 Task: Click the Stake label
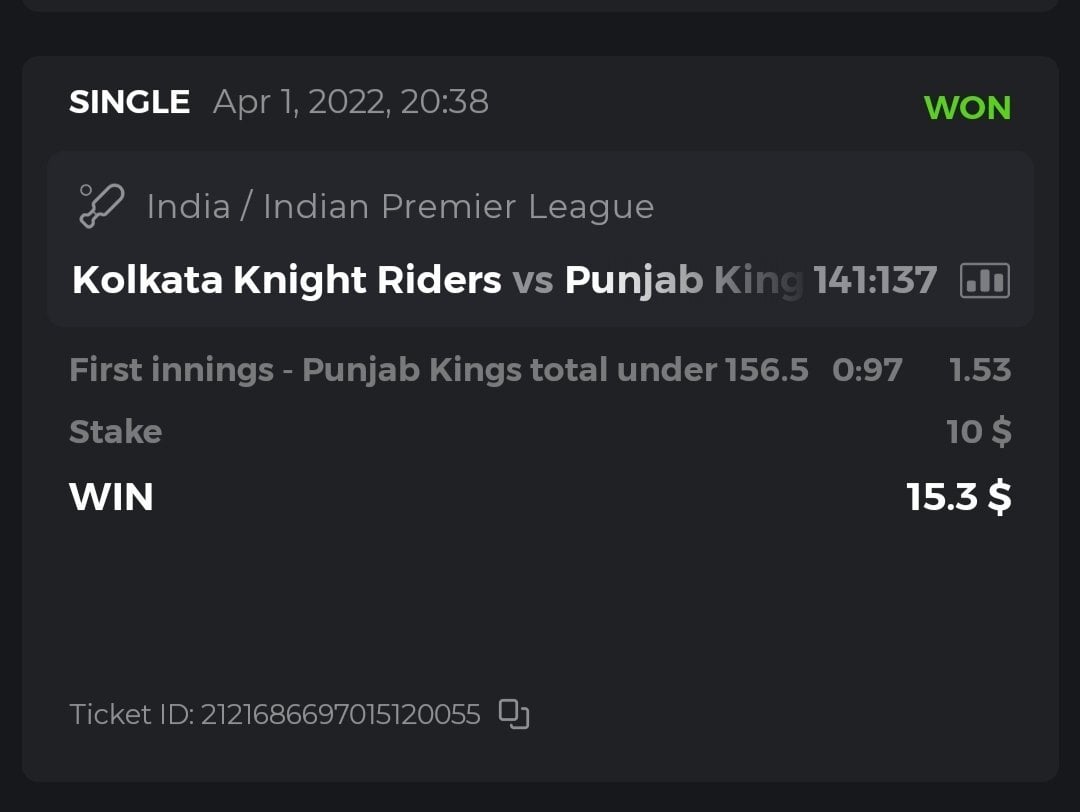pos(115,432)
